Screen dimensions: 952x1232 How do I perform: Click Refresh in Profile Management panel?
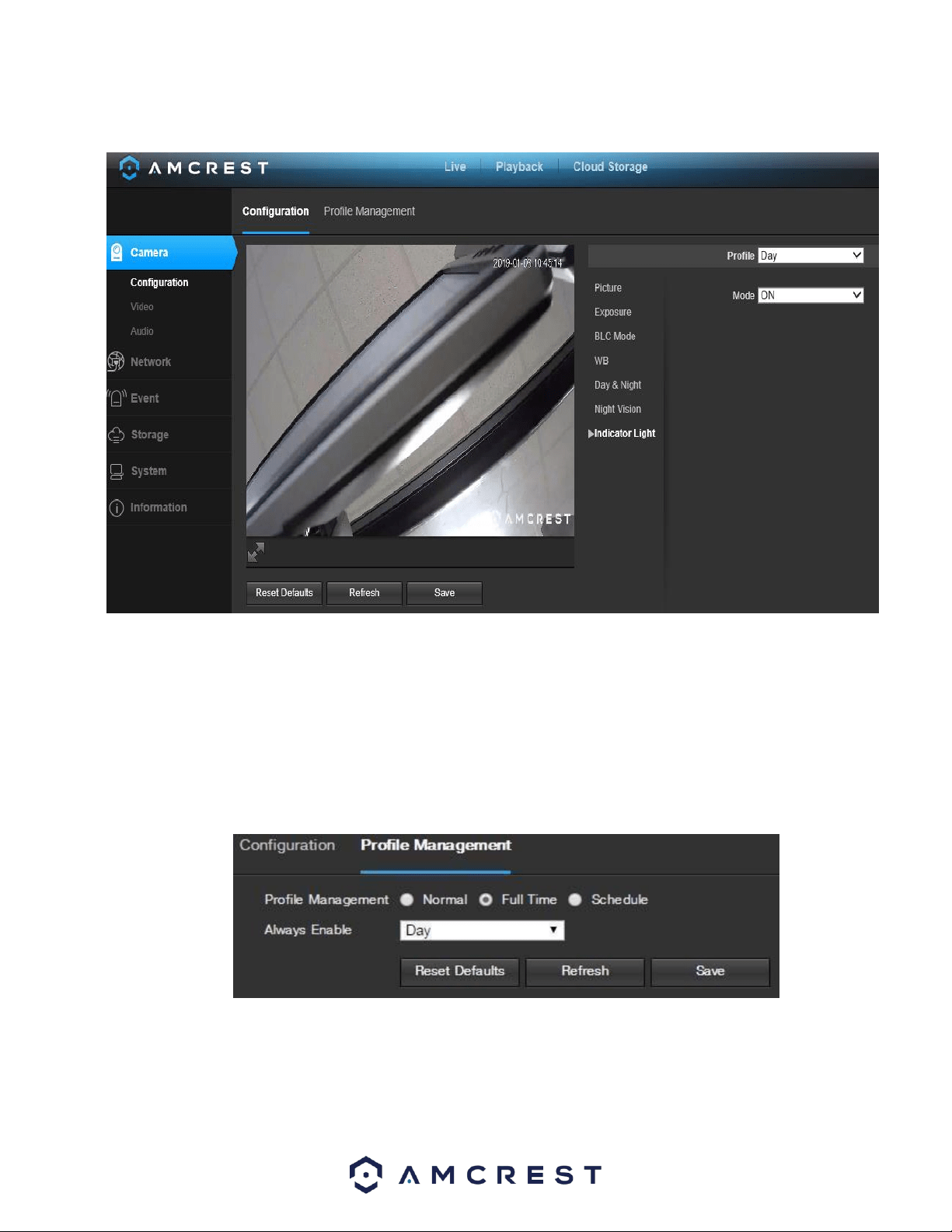pyautogui.click(x=585, y=972)
